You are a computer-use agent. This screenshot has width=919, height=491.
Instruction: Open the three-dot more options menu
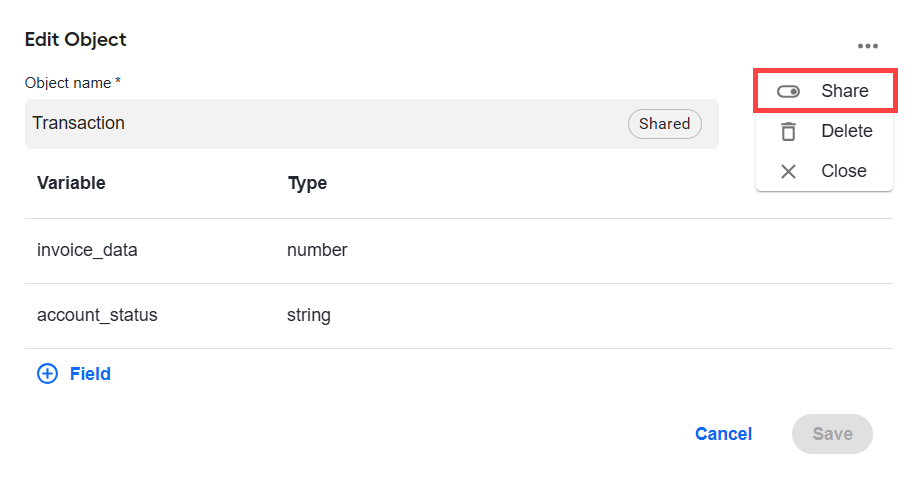[x=867, y=46]
